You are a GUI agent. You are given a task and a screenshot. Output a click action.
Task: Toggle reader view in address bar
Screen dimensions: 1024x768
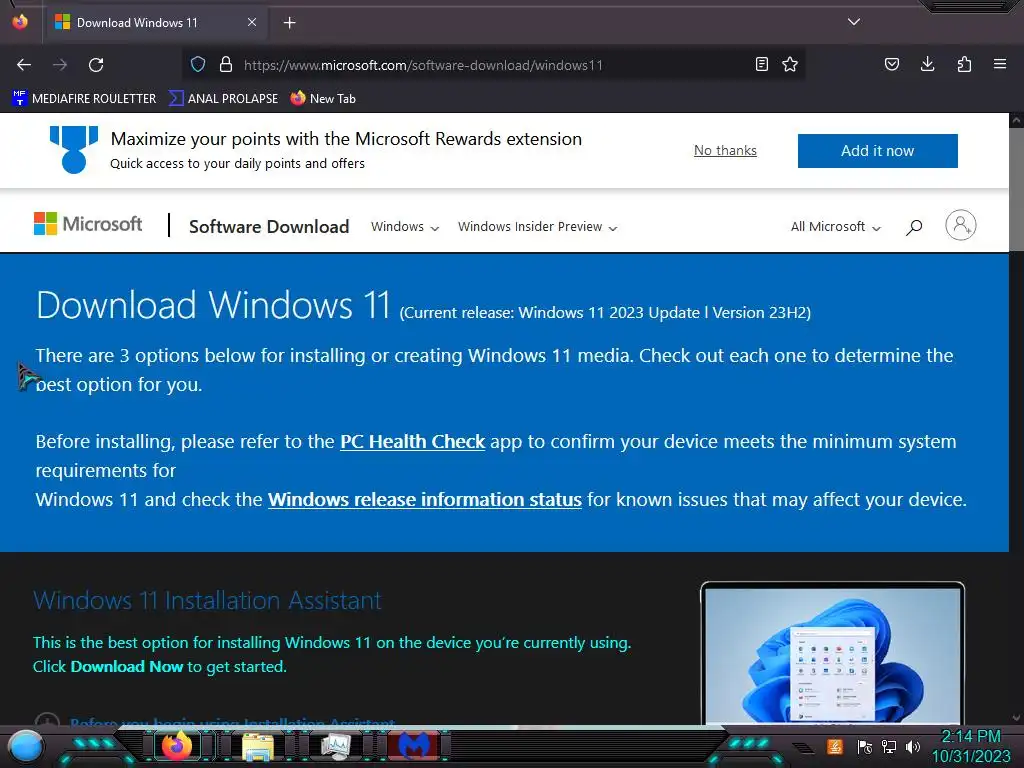(x=761, y=64)
